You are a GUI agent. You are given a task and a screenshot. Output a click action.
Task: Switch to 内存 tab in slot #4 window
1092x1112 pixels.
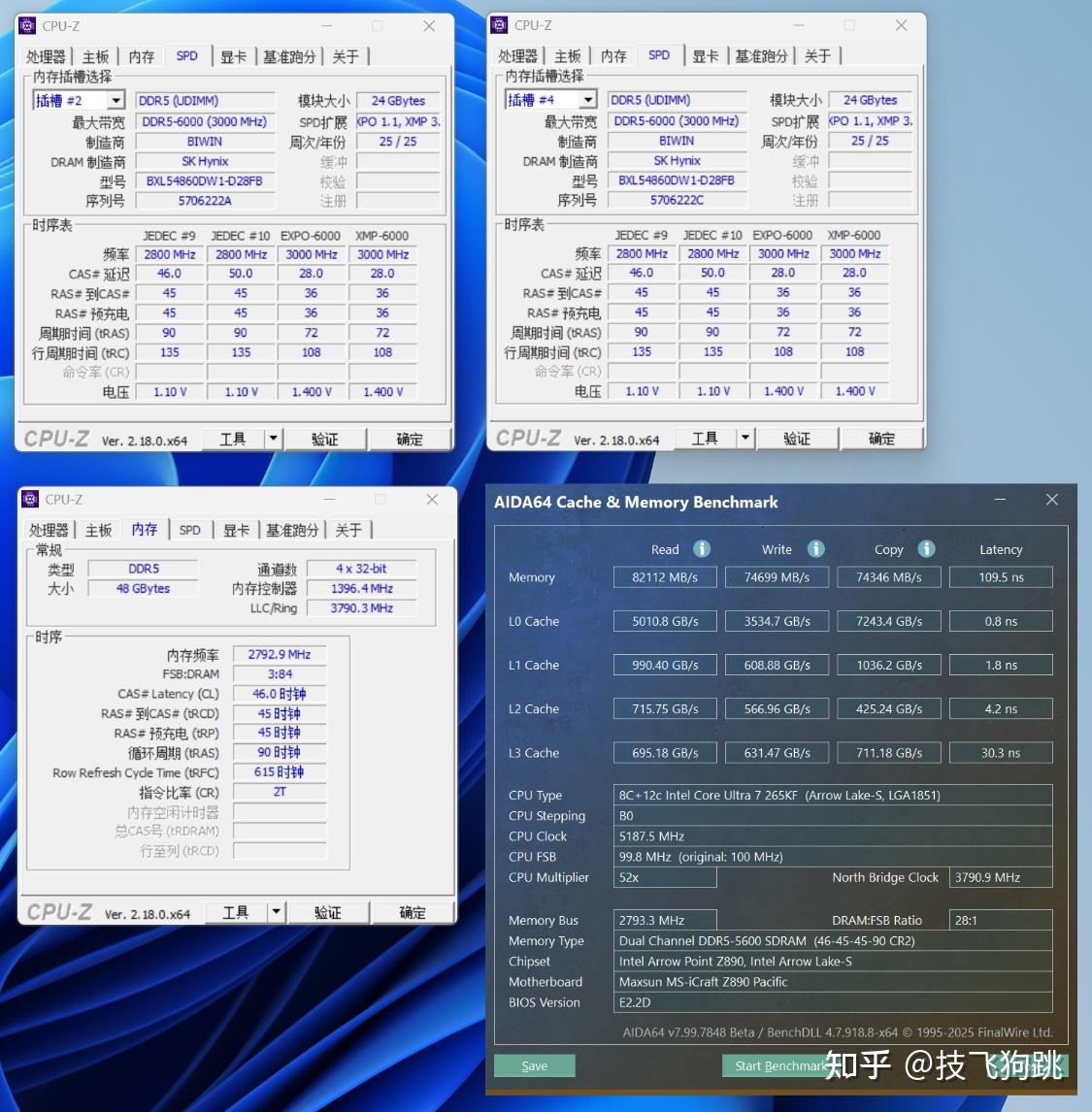pyautogui.click(x=613, y=56)
